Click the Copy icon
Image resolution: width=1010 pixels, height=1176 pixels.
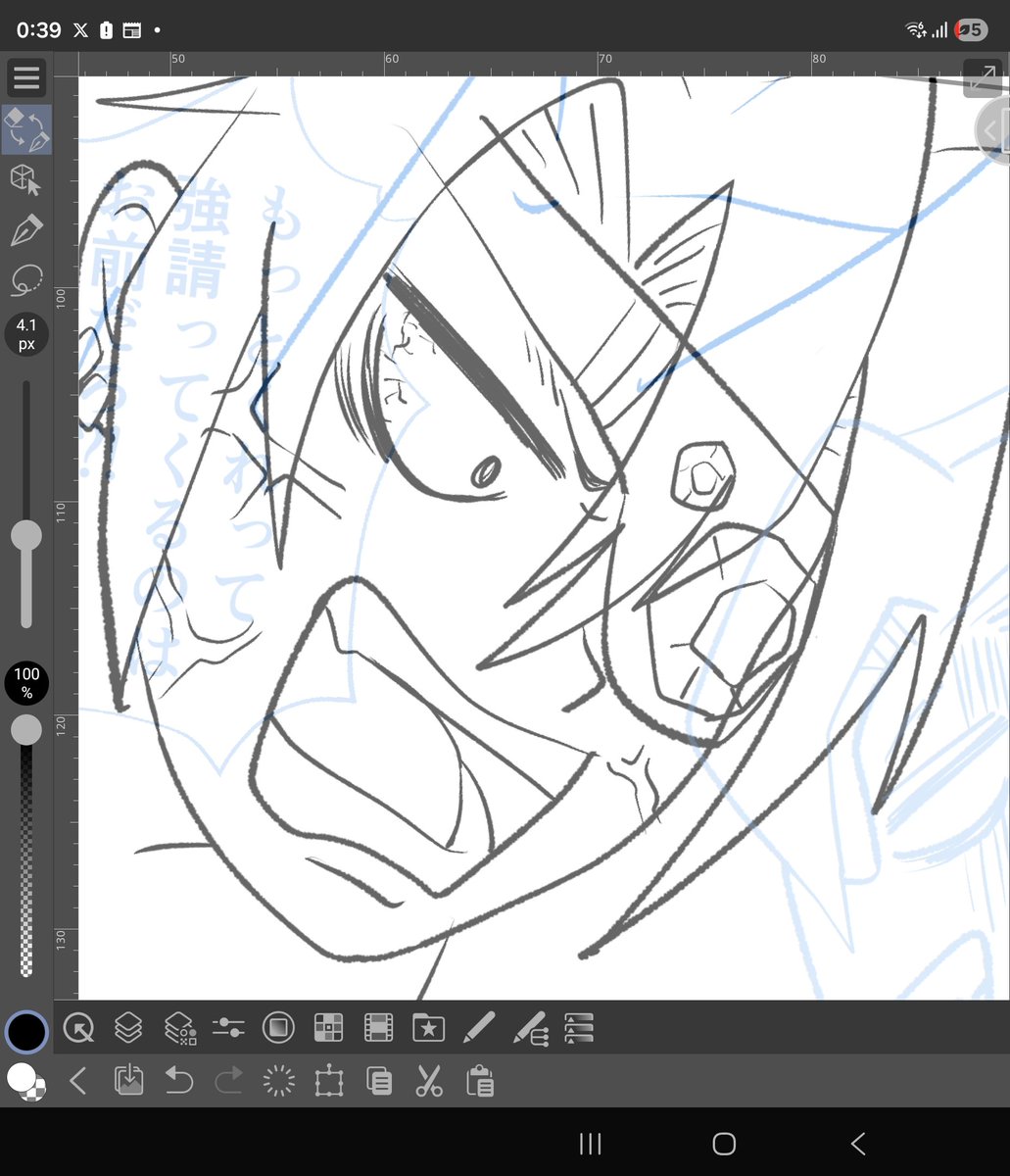378,1081
